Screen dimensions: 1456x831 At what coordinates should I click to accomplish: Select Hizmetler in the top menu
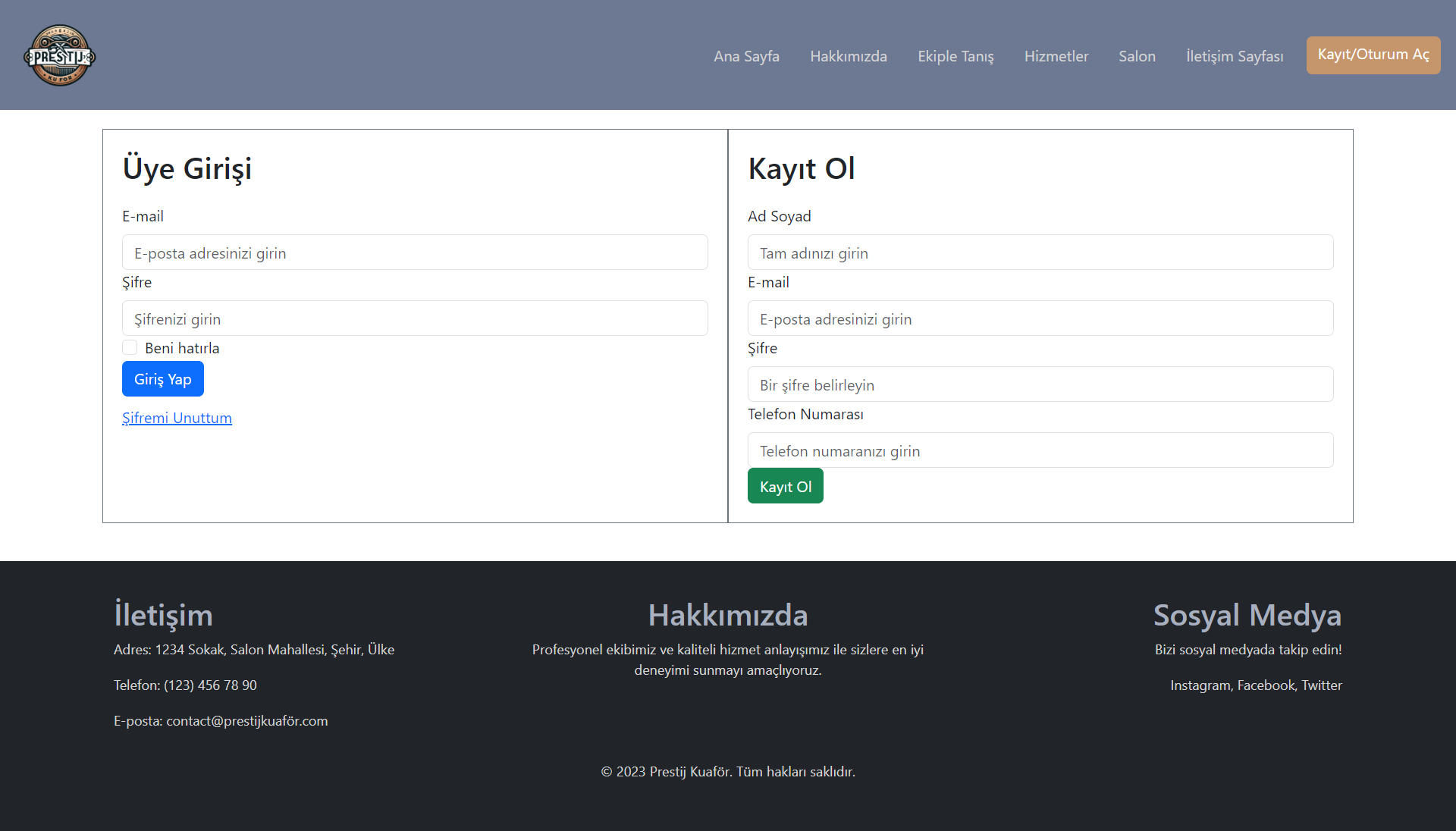point(1056,56)
